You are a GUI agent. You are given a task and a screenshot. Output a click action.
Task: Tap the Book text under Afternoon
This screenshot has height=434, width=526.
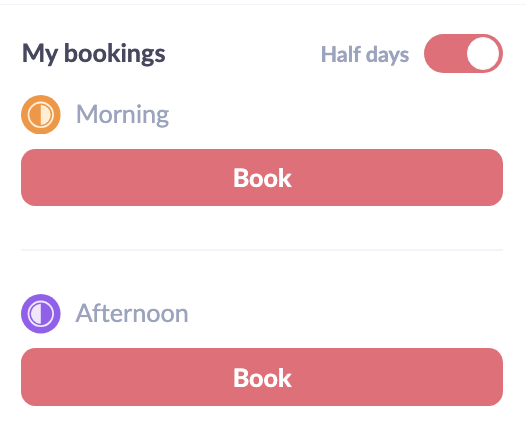tap(262, 378)
